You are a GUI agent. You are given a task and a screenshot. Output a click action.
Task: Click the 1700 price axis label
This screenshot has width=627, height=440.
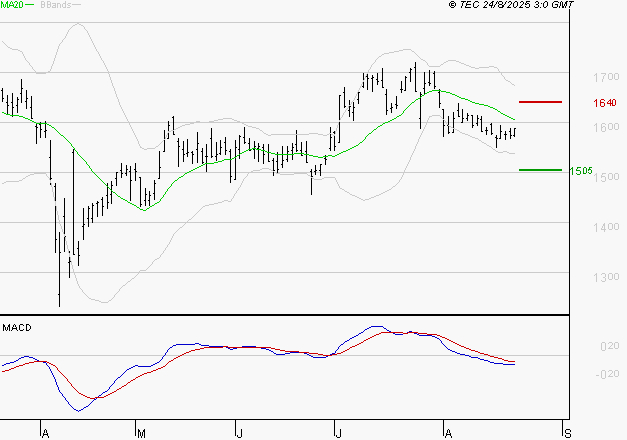[606, 77]
